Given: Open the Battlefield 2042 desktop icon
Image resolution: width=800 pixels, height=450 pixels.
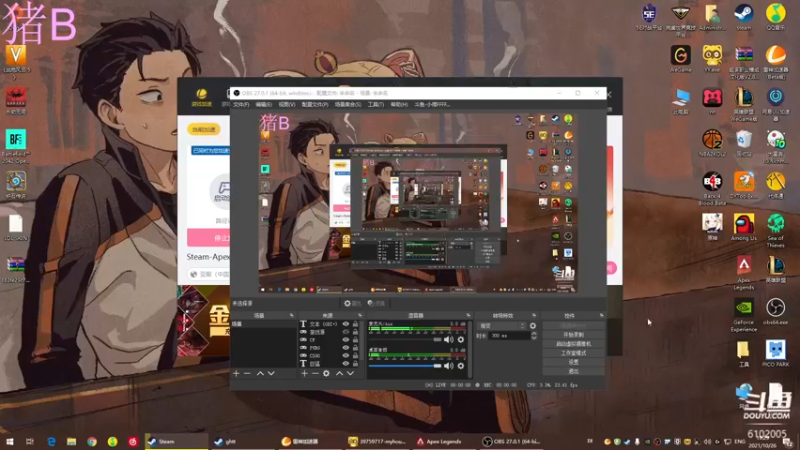Looking at the screenshot, I should point(16,146).
